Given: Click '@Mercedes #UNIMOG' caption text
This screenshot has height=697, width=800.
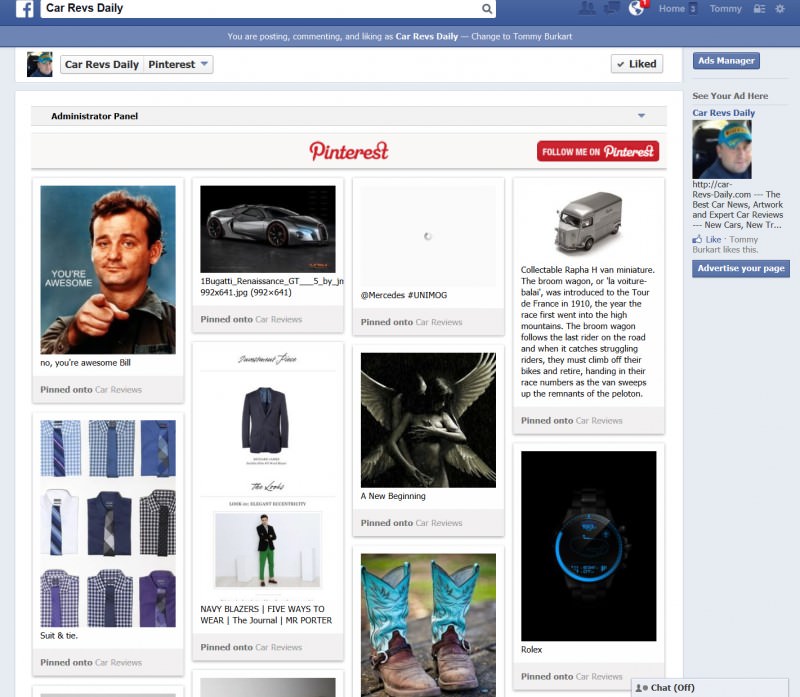Looking at the screenshot, I should pos(404,295).
